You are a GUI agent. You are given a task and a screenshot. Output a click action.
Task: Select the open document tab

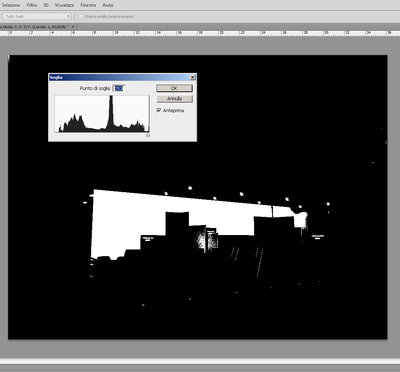coord(35,26)
